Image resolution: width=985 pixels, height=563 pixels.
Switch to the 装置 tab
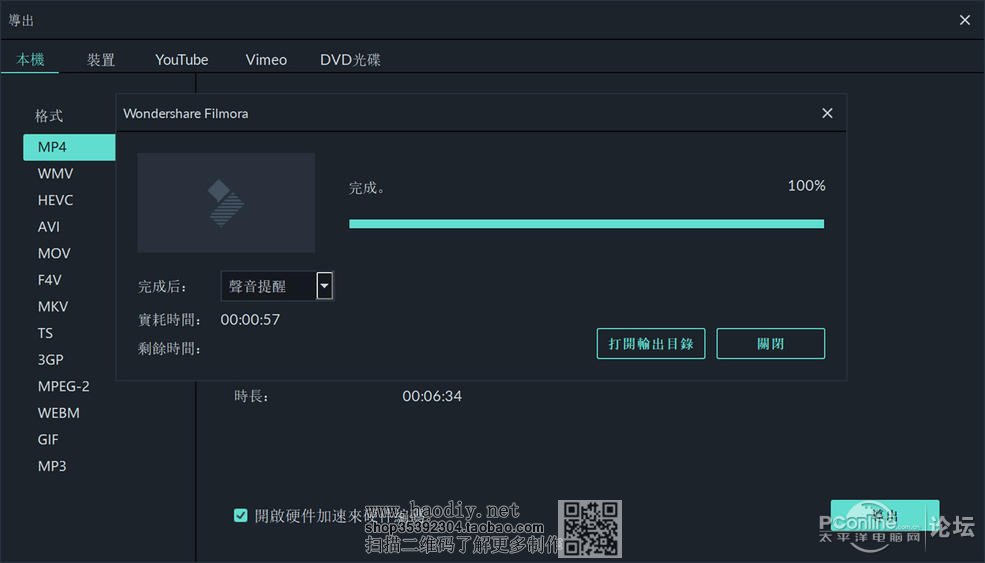101,59
